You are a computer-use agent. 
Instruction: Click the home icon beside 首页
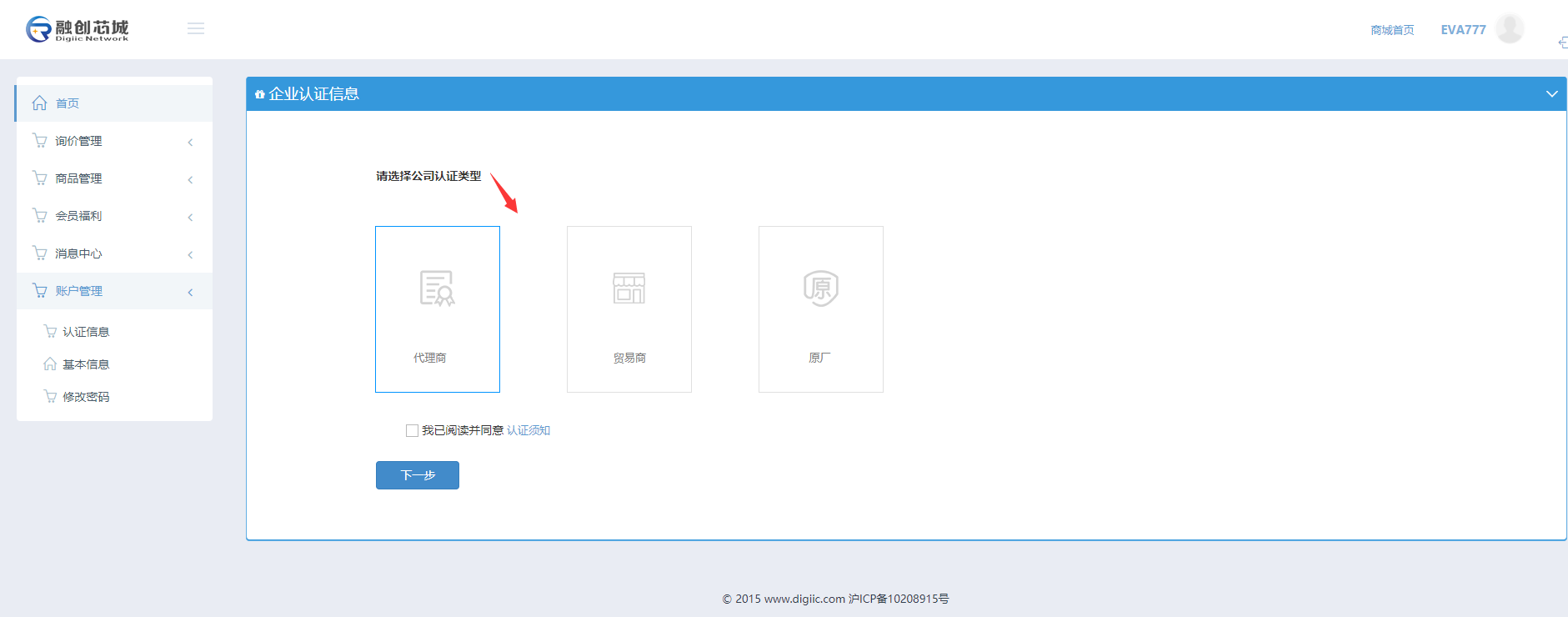click(39, 103)
